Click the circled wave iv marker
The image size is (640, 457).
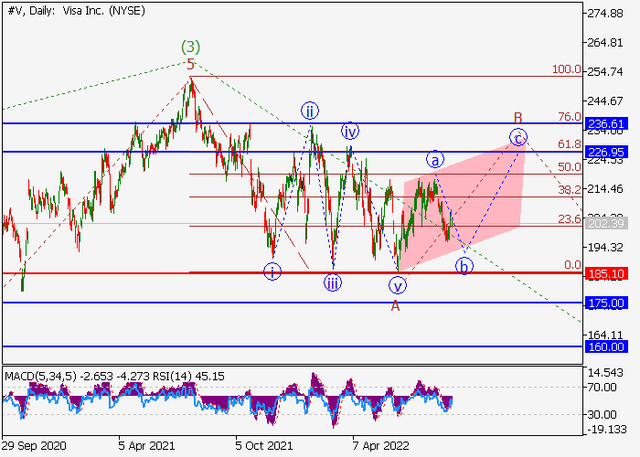point(349,131)
